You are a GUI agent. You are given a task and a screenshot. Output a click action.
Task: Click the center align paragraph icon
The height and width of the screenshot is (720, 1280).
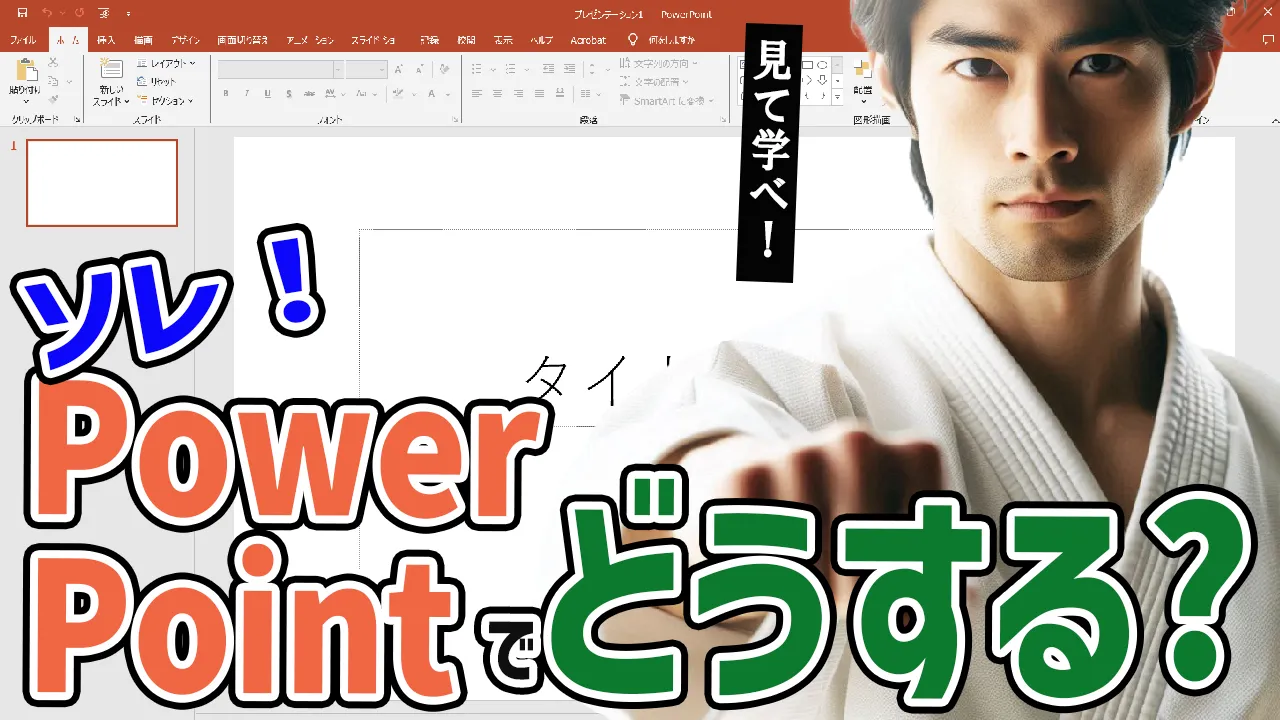(x=497, y=94)
